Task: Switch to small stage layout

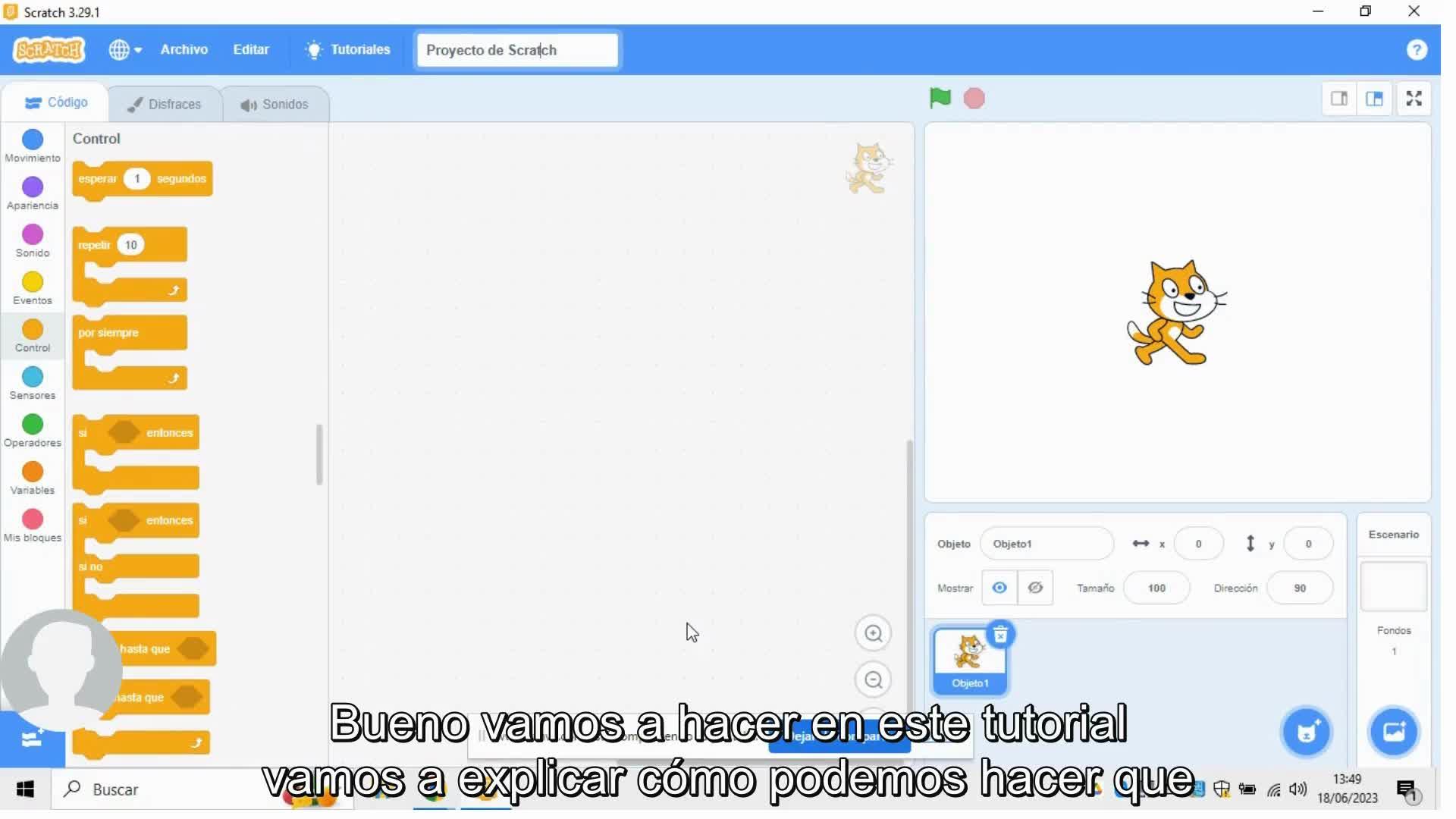Action: [x=1339, y=99]
